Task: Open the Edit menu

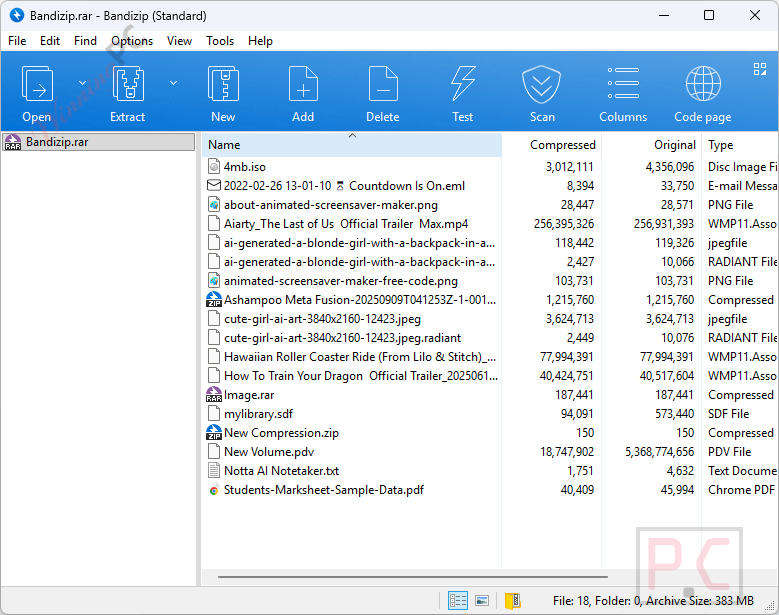Action: [50, 41]
